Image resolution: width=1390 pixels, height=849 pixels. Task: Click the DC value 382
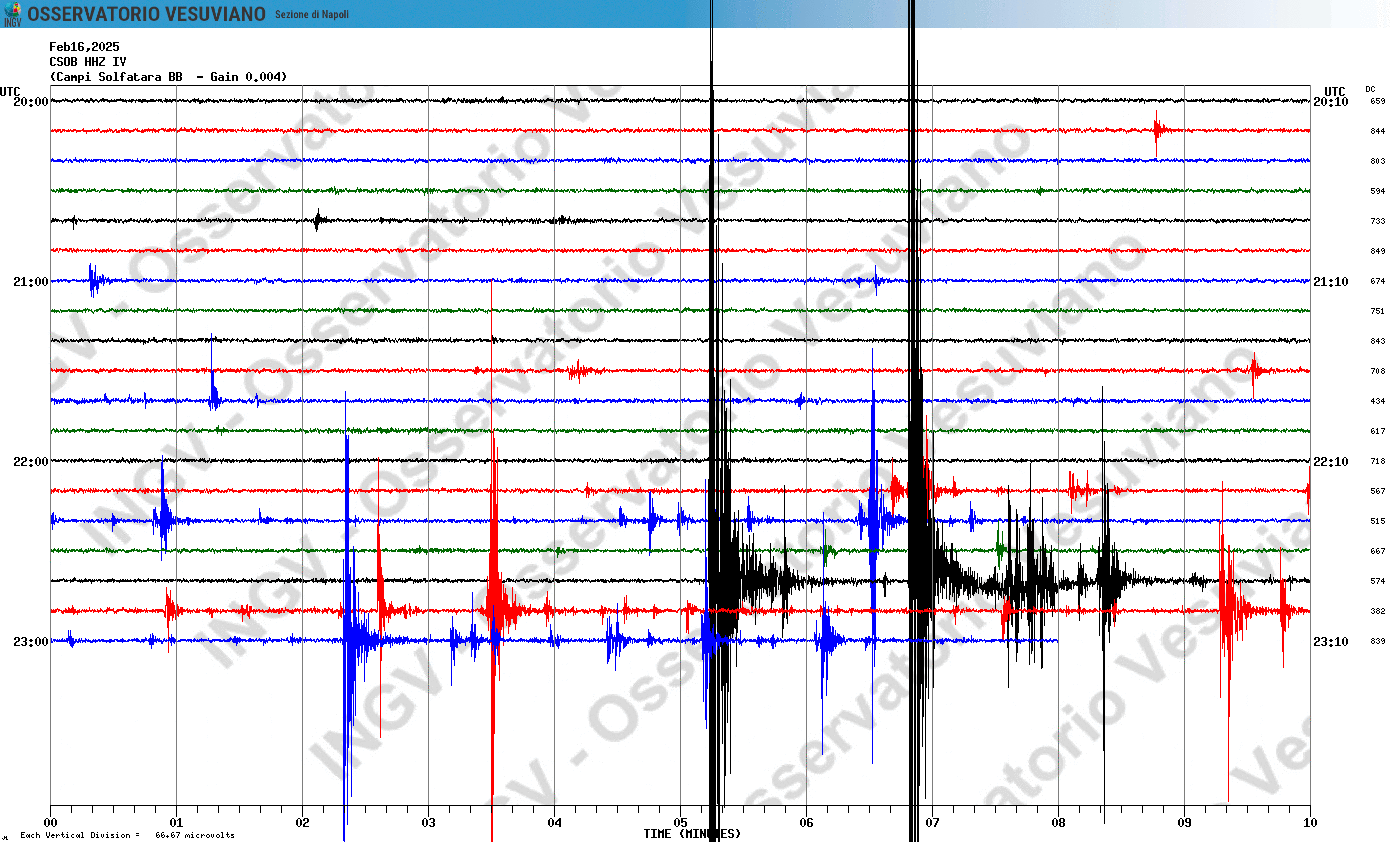tap(1377, 611)
